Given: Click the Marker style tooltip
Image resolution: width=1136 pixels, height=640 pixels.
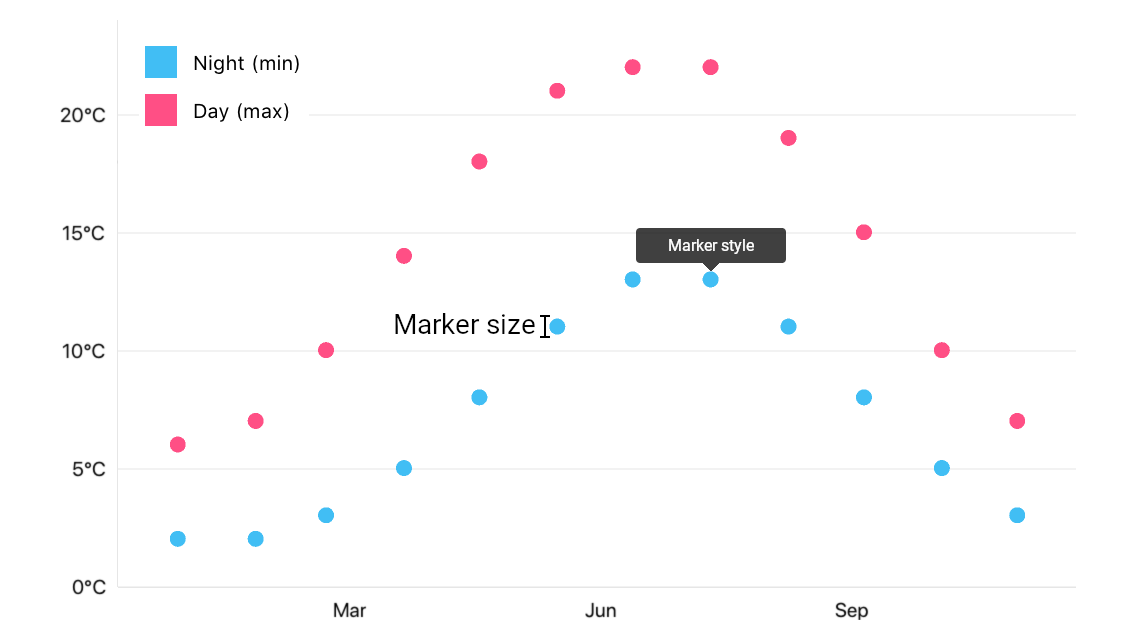Looking at the screenshot, I should 711,245.
